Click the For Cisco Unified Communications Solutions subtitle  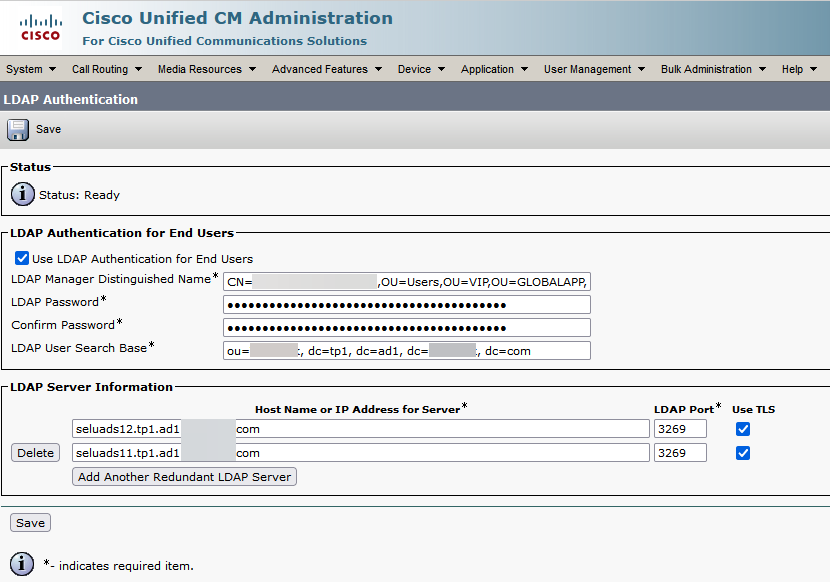[224, 41]
